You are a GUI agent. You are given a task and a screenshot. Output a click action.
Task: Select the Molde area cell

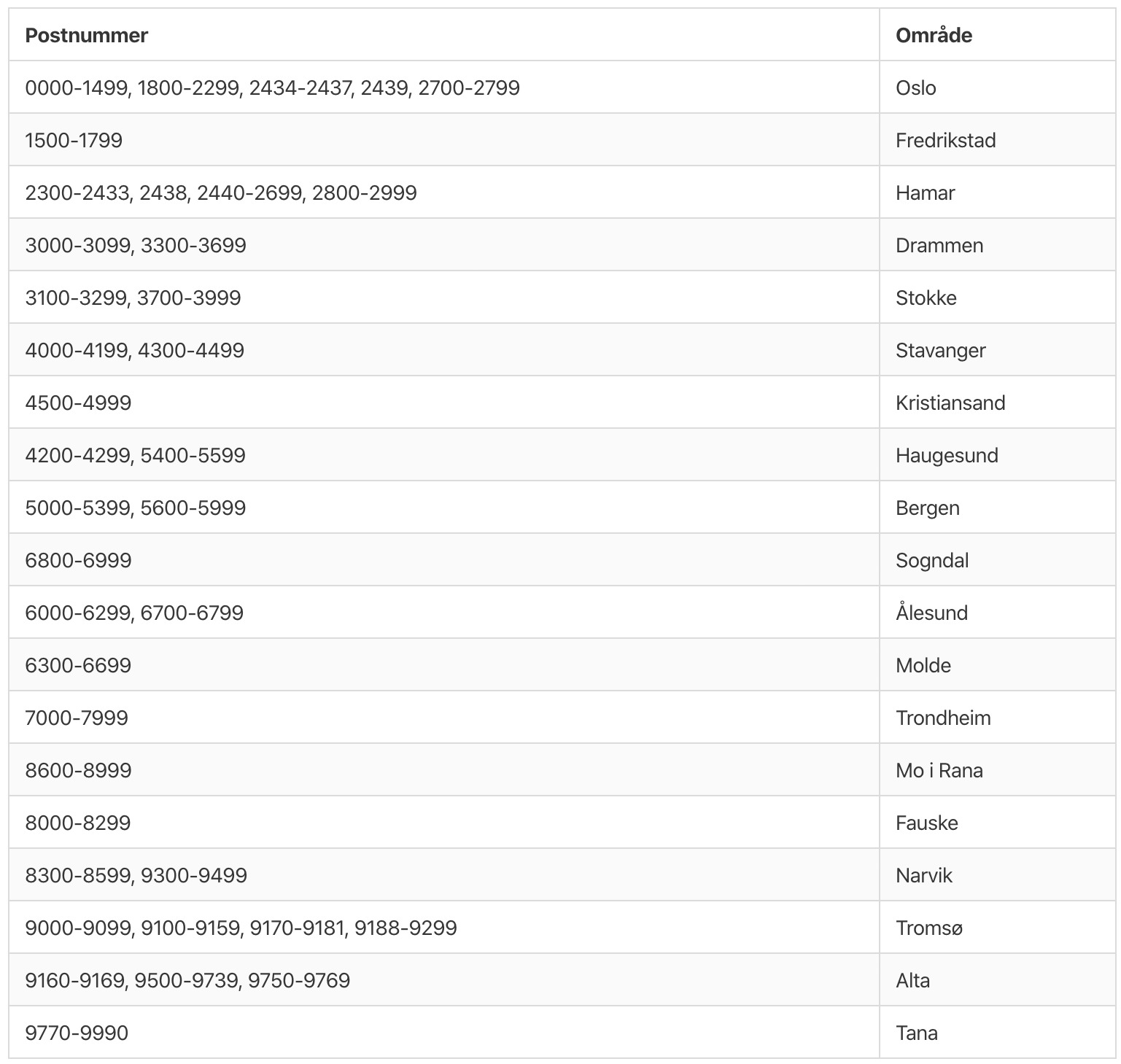point(923,665)
